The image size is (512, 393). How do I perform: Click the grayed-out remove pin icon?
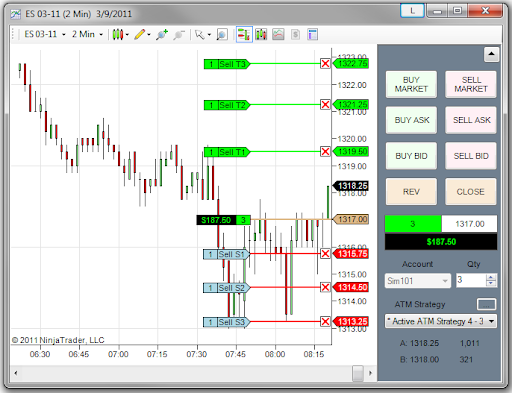click(x=179, y=34)
